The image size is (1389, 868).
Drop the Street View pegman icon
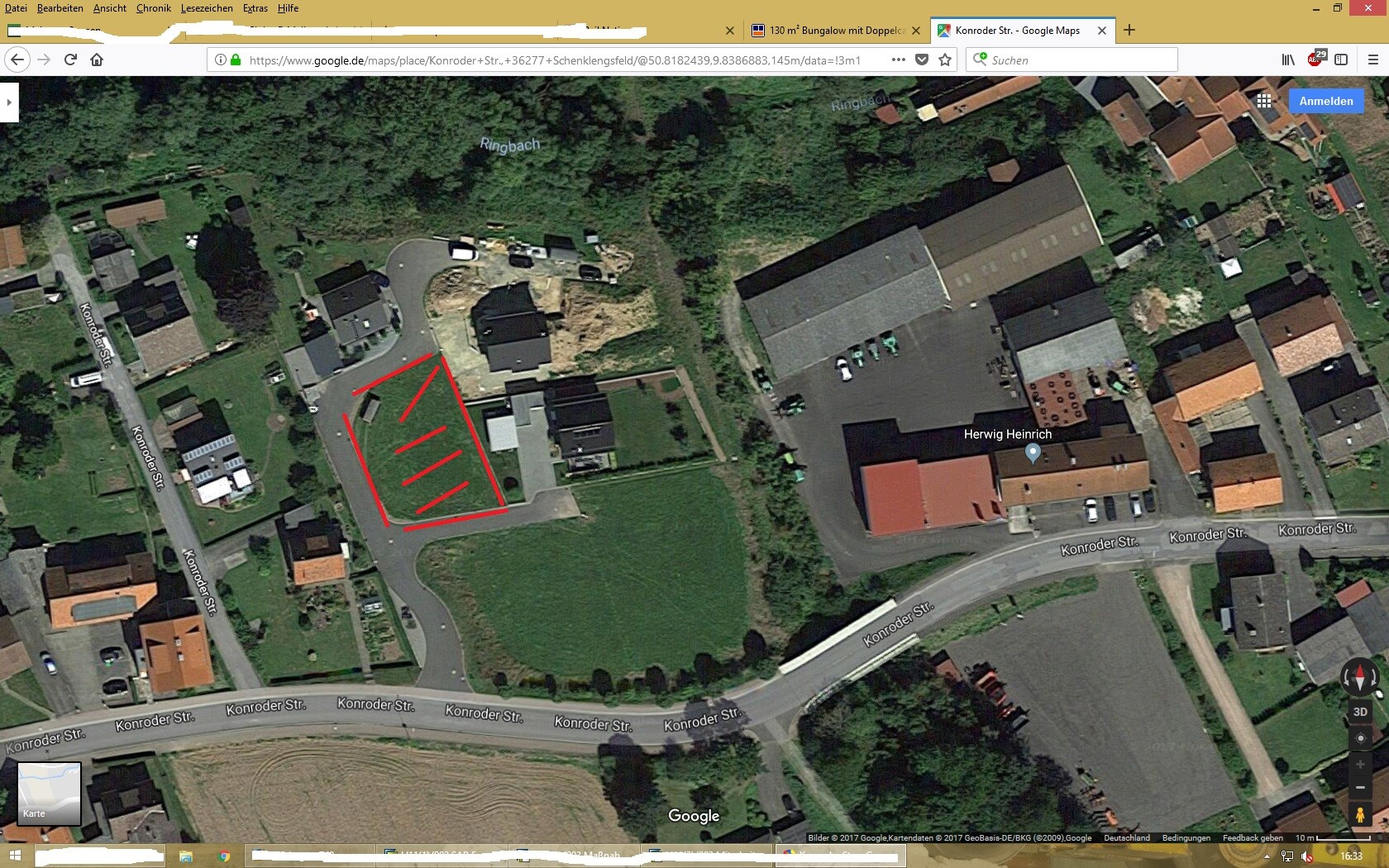click(x=1360, y=814)
